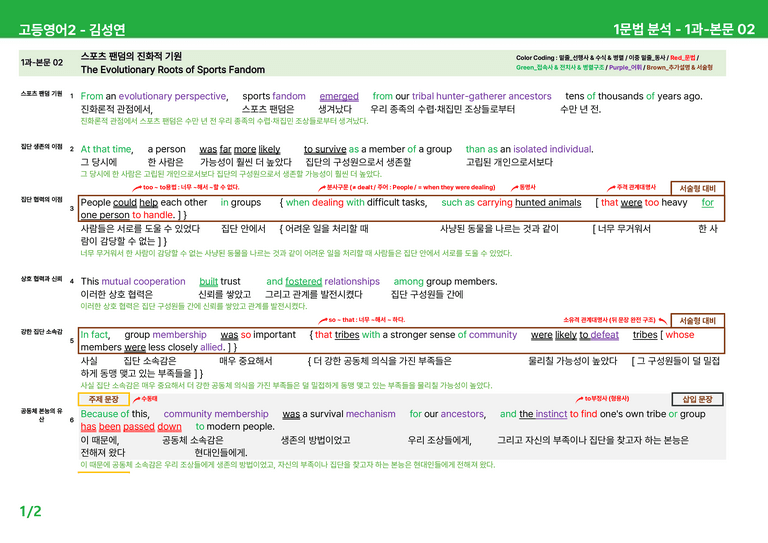Screen dimensions: 768x543
Task: Click the side label '스포츠 팬덤 기원'
Action: [41, 94]
